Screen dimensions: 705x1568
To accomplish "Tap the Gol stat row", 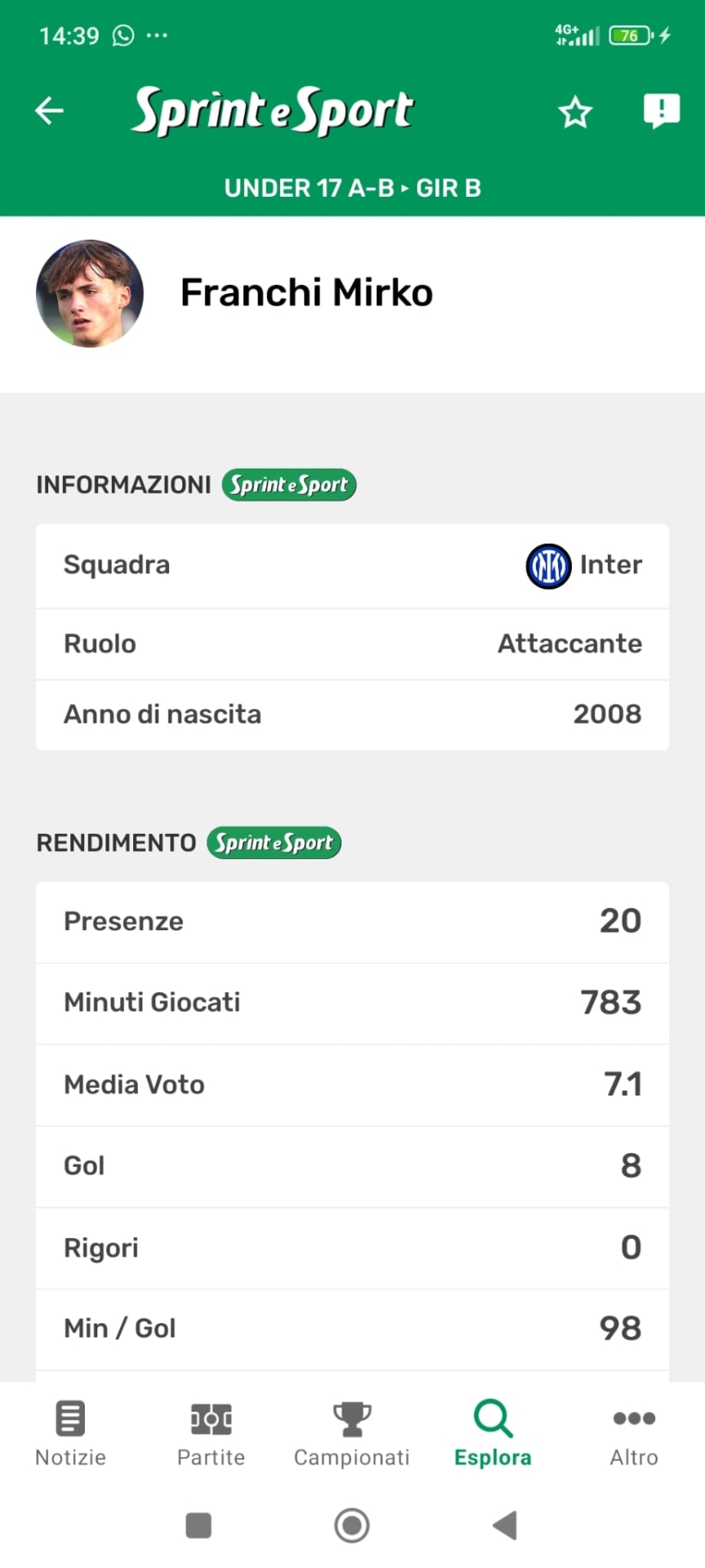I will tap(352, 1166).
